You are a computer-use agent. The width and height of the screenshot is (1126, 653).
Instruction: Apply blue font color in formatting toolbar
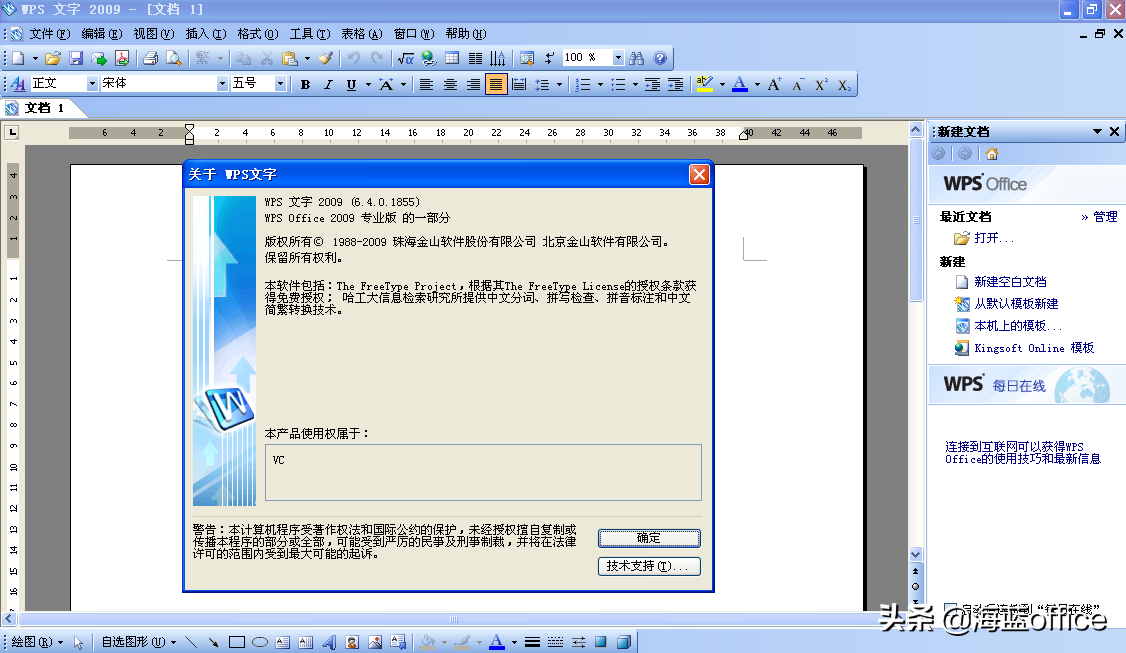pyautogui.click(x=740, y=85)
